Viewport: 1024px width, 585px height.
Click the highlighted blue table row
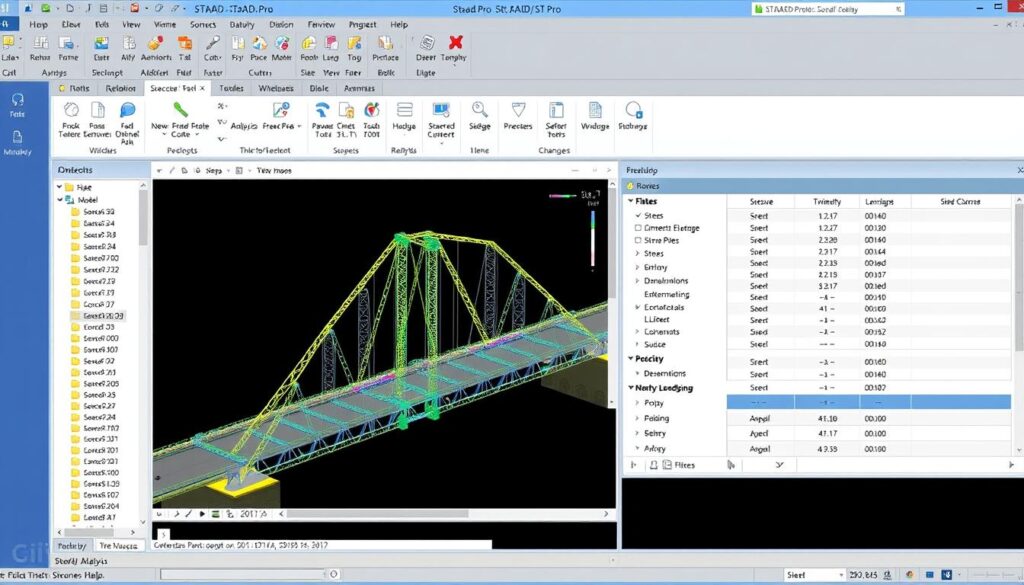pyautogui.click(x=869, y=402)
